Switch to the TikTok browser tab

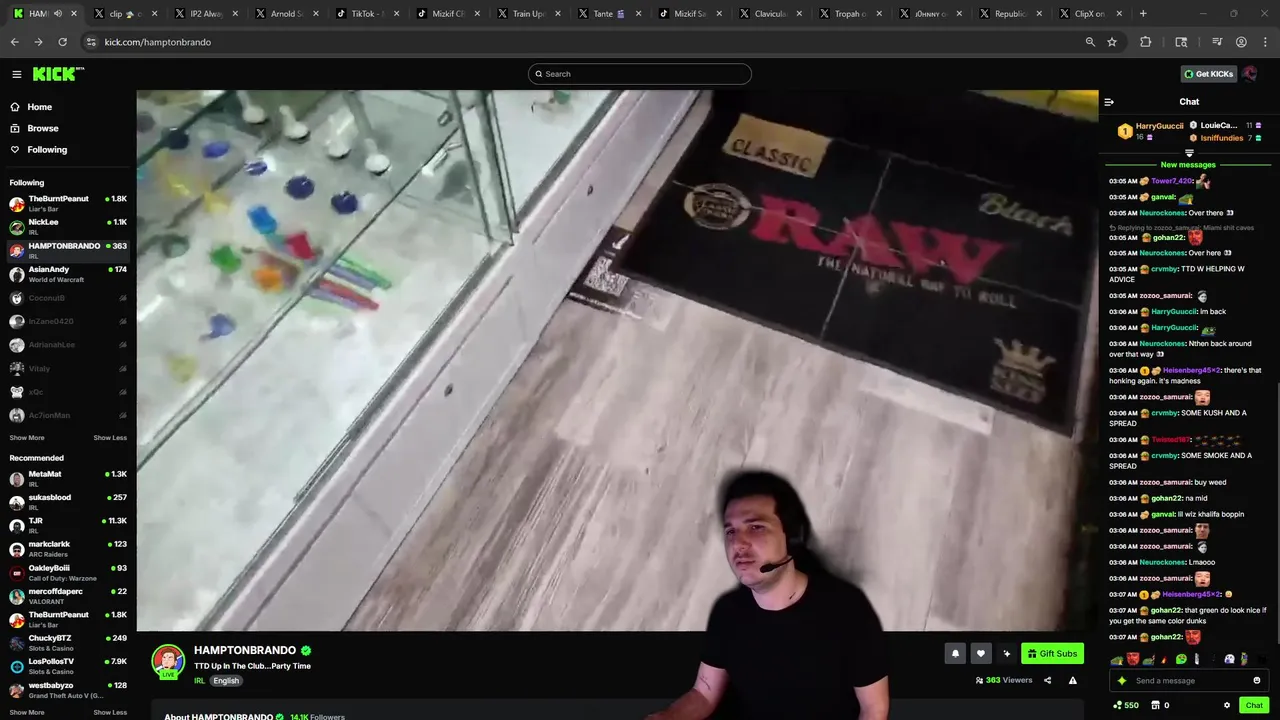point(364,14)
